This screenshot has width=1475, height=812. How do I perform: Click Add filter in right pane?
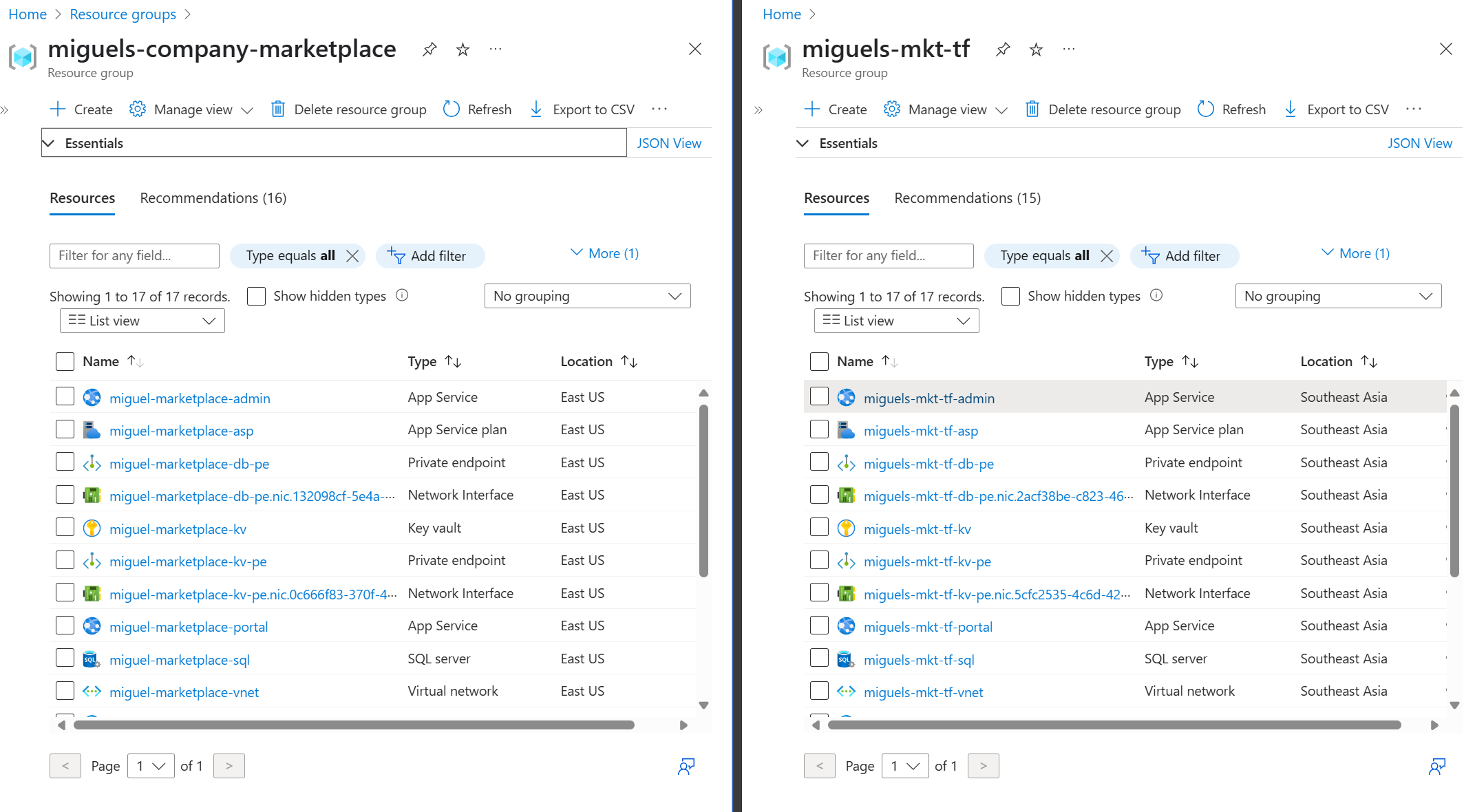click(1185, 256)
